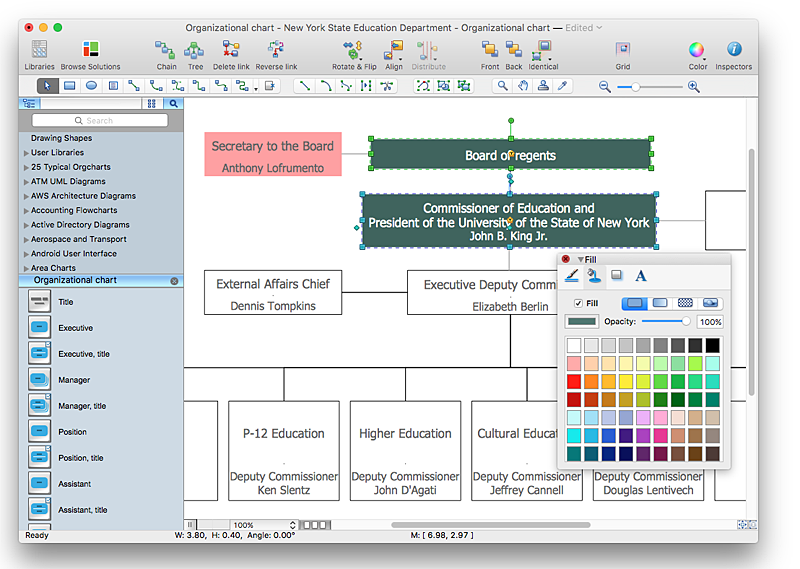Click the zoom out magnifier
Image resolution: width=800 pixels, height=569 pixels.
click(605, 87)
